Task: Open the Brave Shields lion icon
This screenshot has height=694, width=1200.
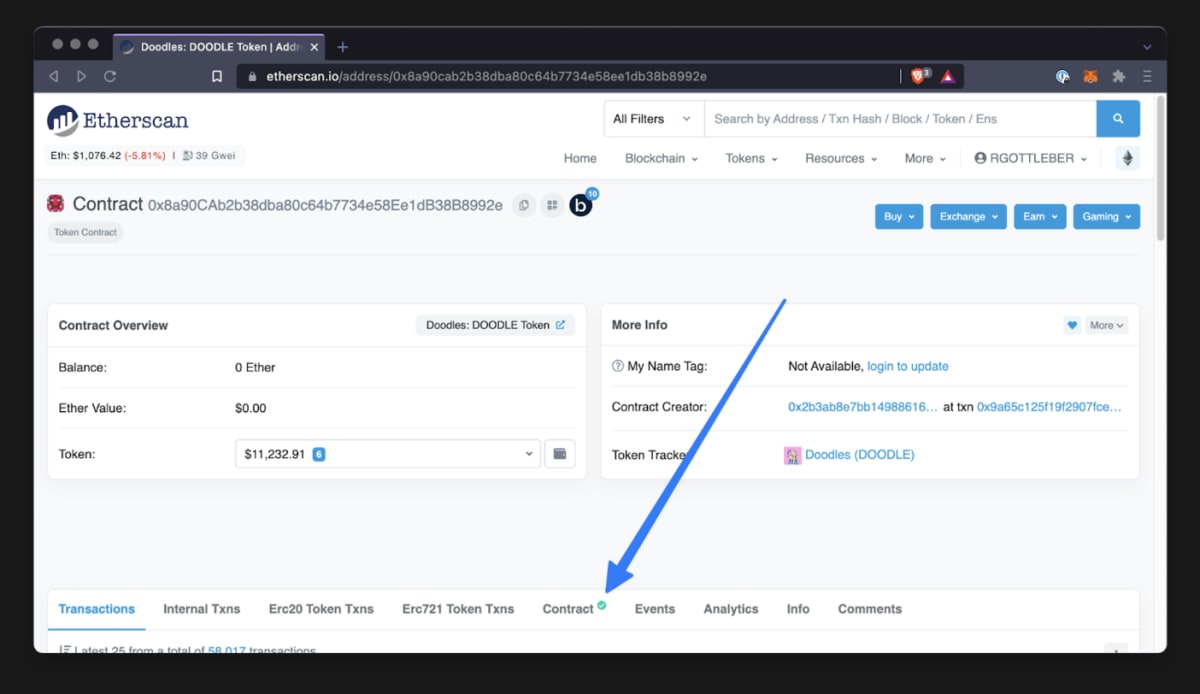Action: 919,76
